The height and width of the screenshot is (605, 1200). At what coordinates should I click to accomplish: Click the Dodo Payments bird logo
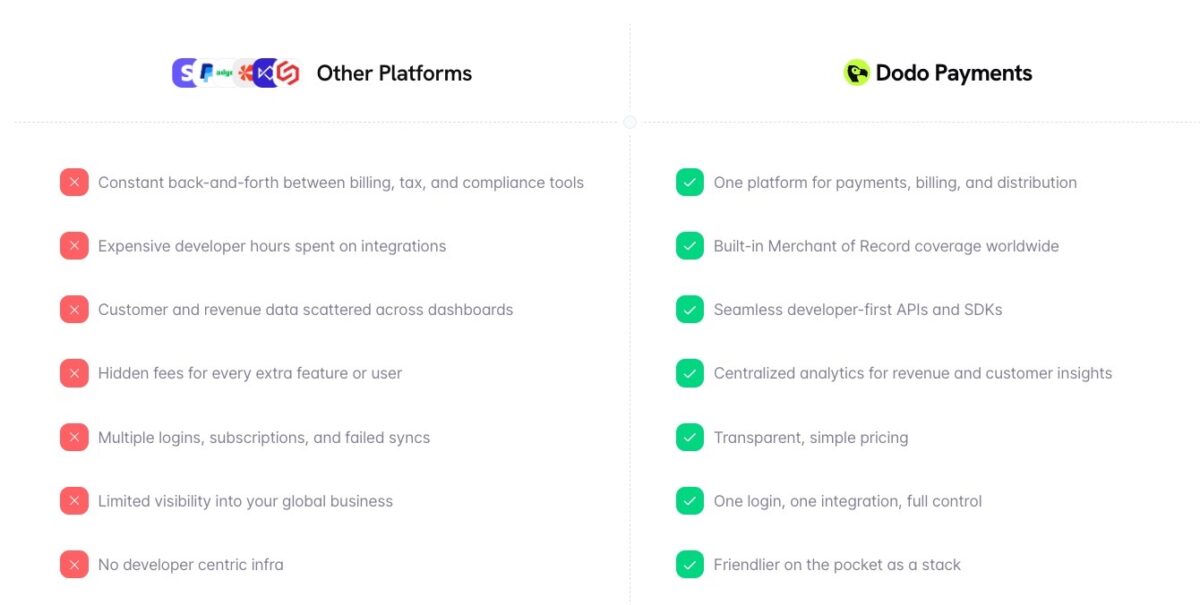[x=856, y=73]
